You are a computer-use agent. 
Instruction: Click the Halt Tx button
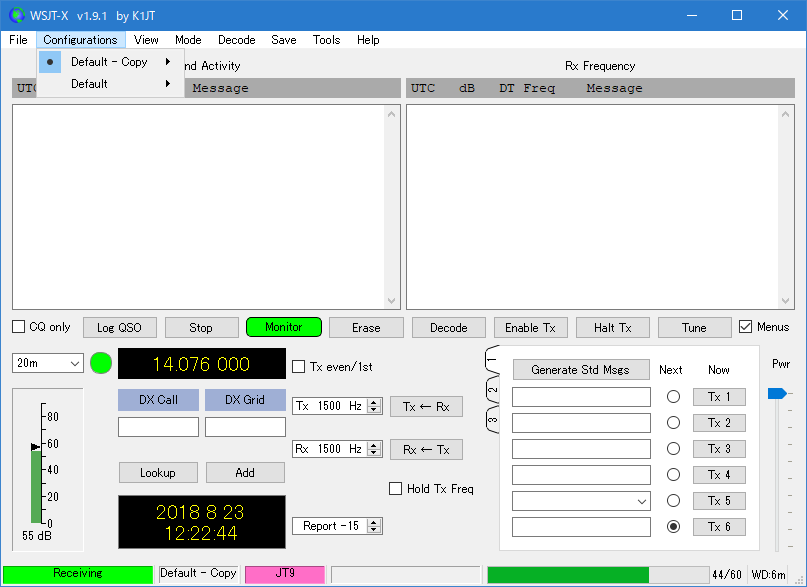pyautogui.click(x=612, y=328)
